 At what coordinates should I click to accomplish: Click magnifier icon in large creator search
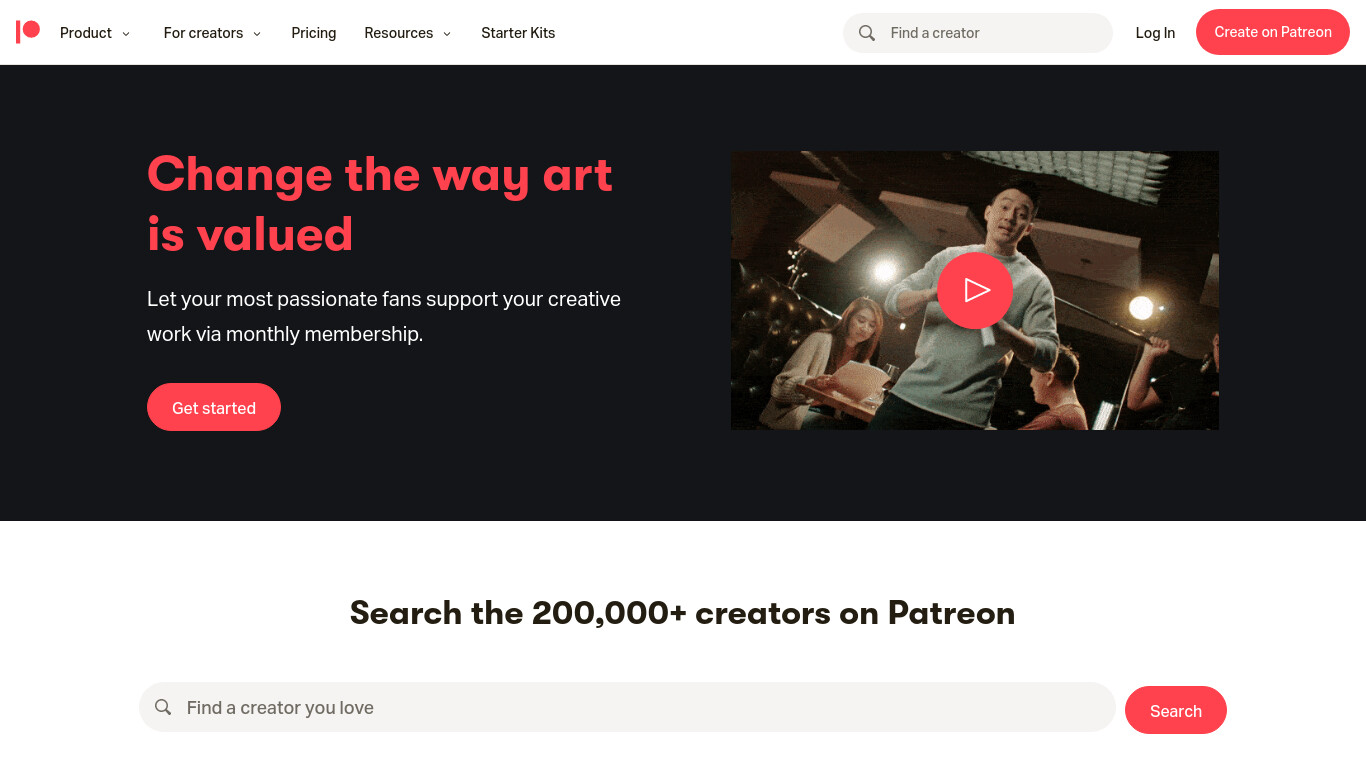coord(163,707)
